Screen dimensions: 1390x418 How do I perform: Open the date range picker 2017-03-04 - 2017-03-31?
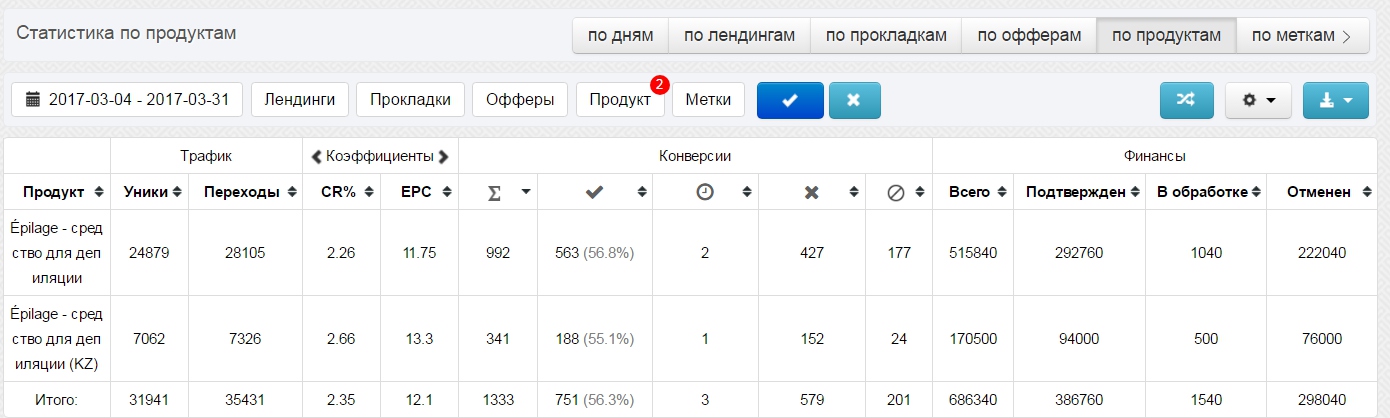tap(128, 100)
